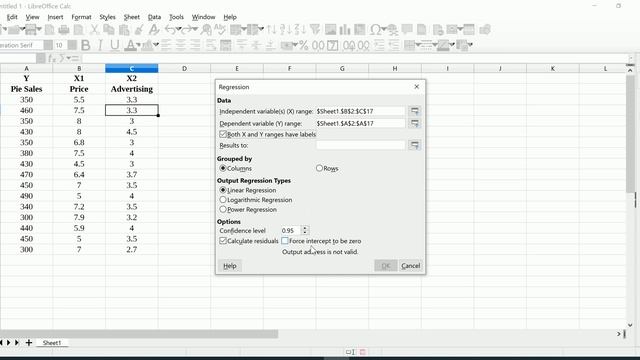Open the Data menu

(x=154, y=17)
